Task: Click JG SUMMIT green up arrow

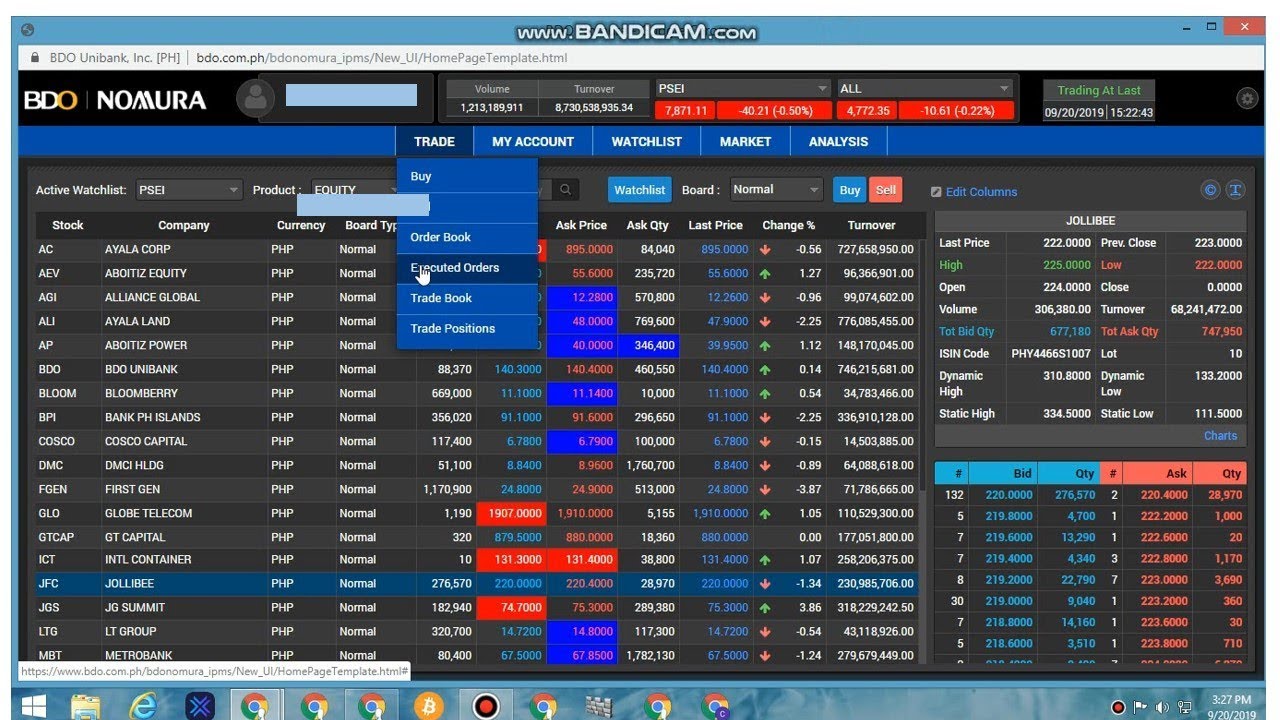Action: click(x=765, y=608)
